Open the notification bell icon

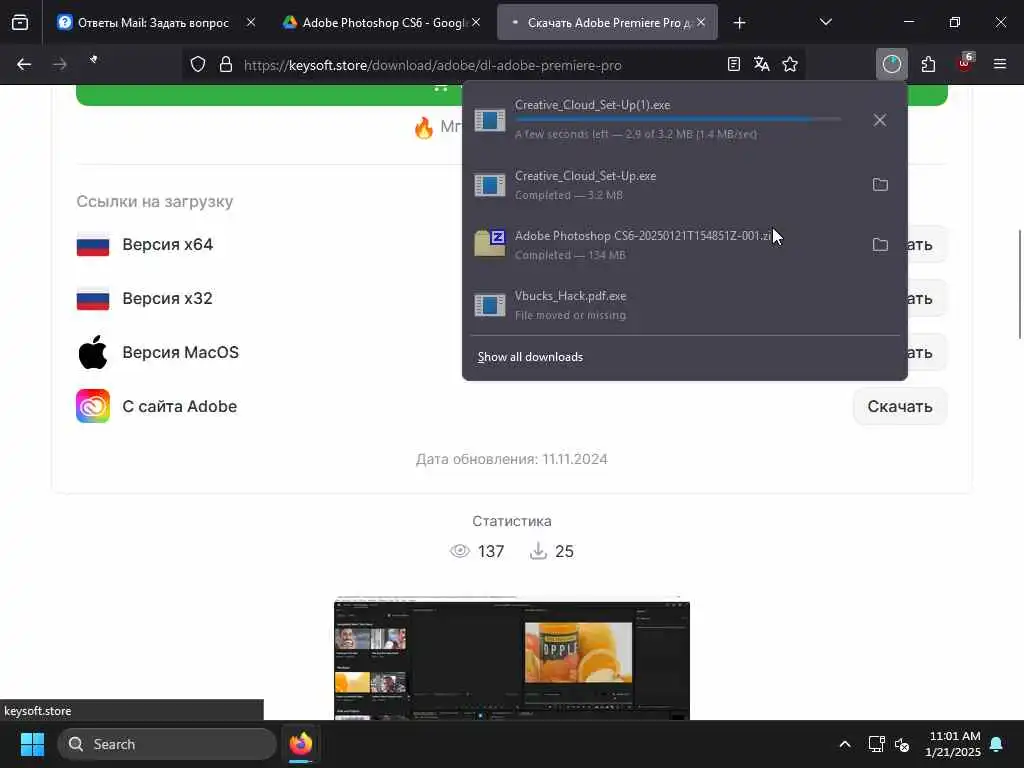997,744
